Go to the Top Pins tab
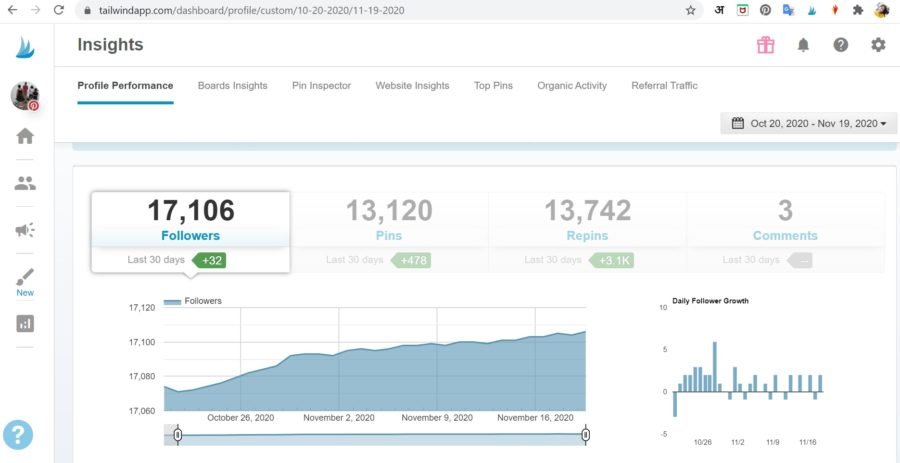The height and width of the screenshot is (463, 900). click(493, 86)
